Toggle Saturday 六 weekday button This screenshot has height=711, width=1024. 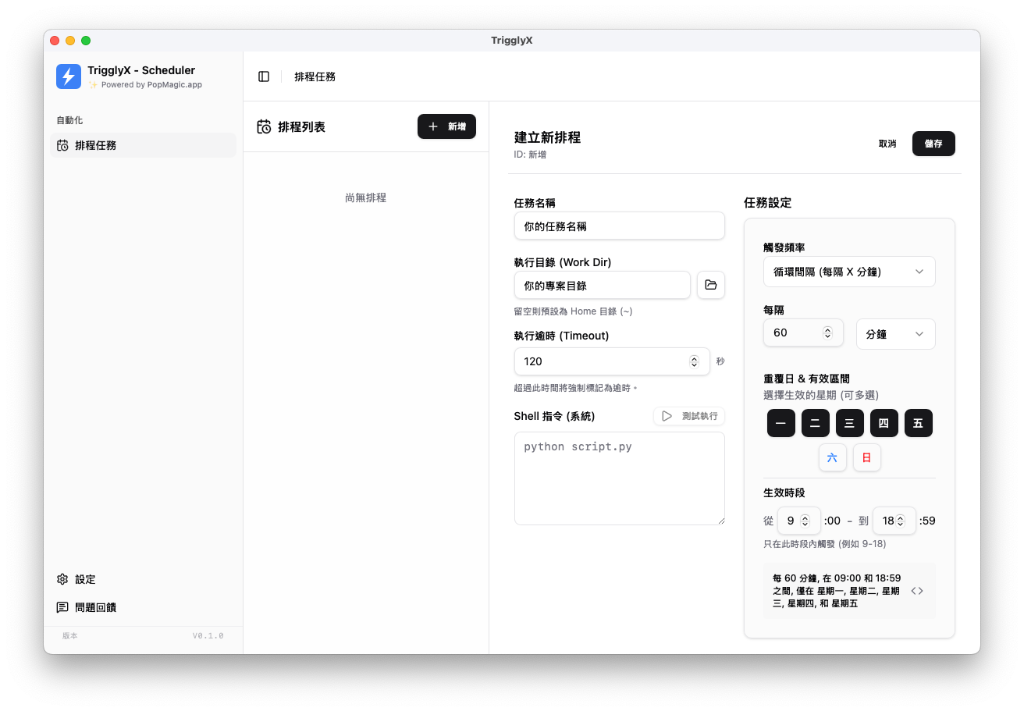[832, 458]
